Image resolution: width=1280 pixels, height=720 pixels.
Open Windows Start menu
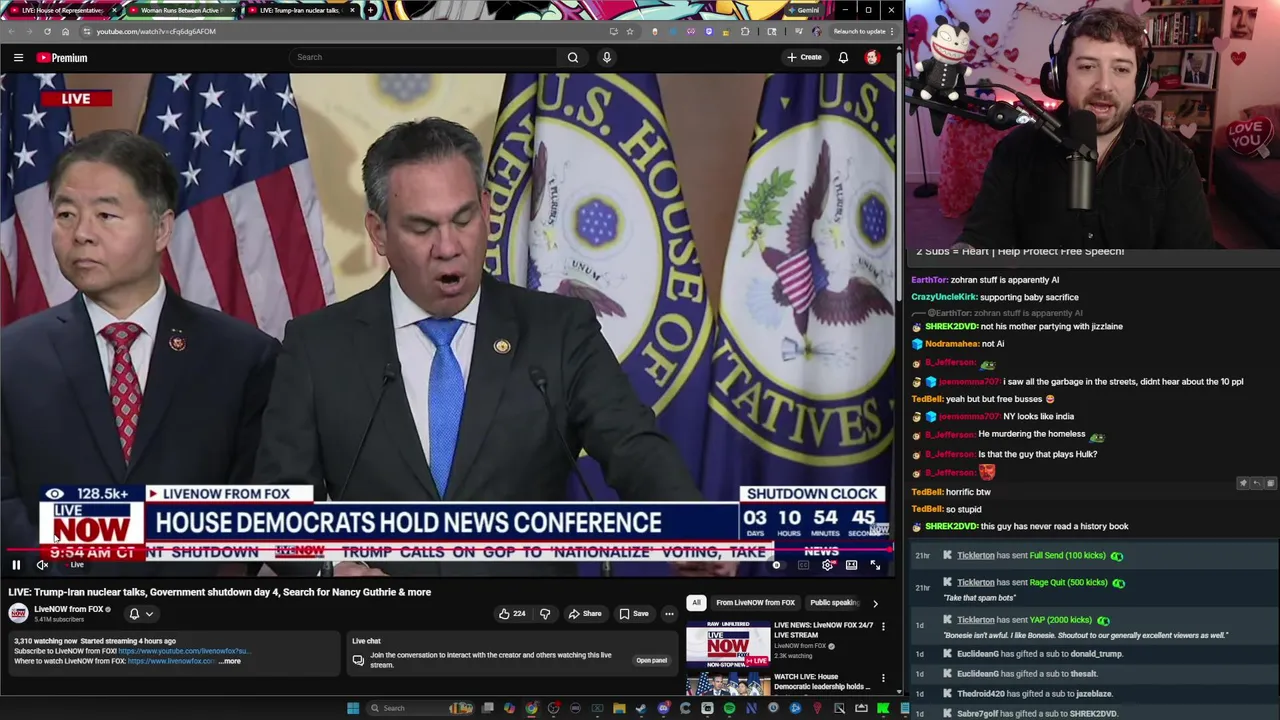click(352, 708)
